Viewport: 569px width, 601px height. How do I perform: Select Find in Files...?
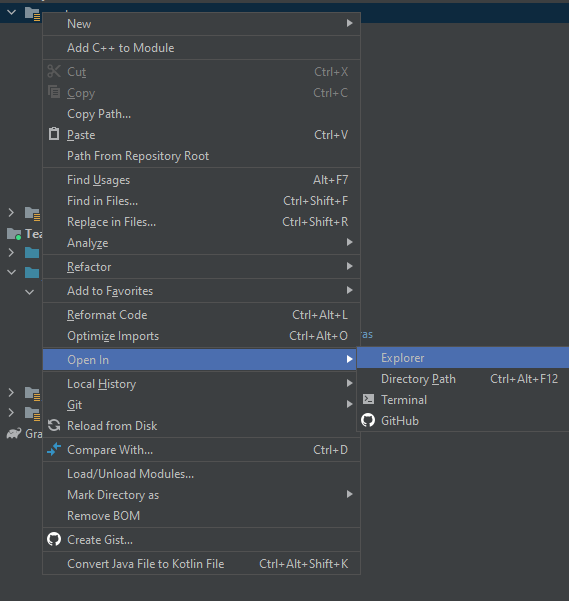[x=201, y=201]
